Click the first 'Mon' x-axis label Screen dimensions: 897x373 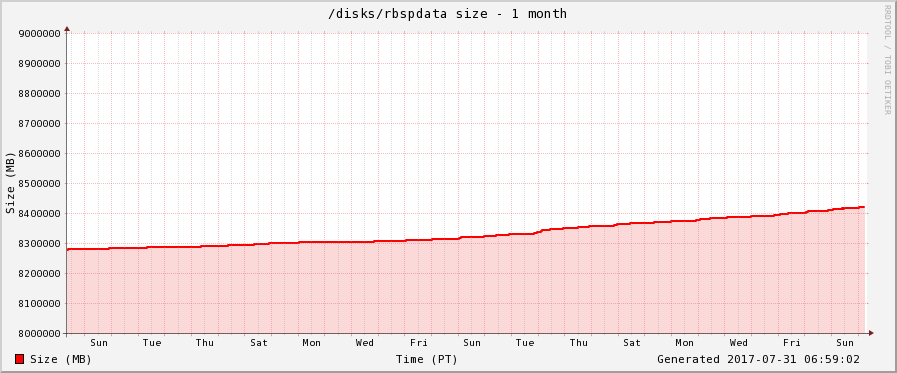click(312, 343)
